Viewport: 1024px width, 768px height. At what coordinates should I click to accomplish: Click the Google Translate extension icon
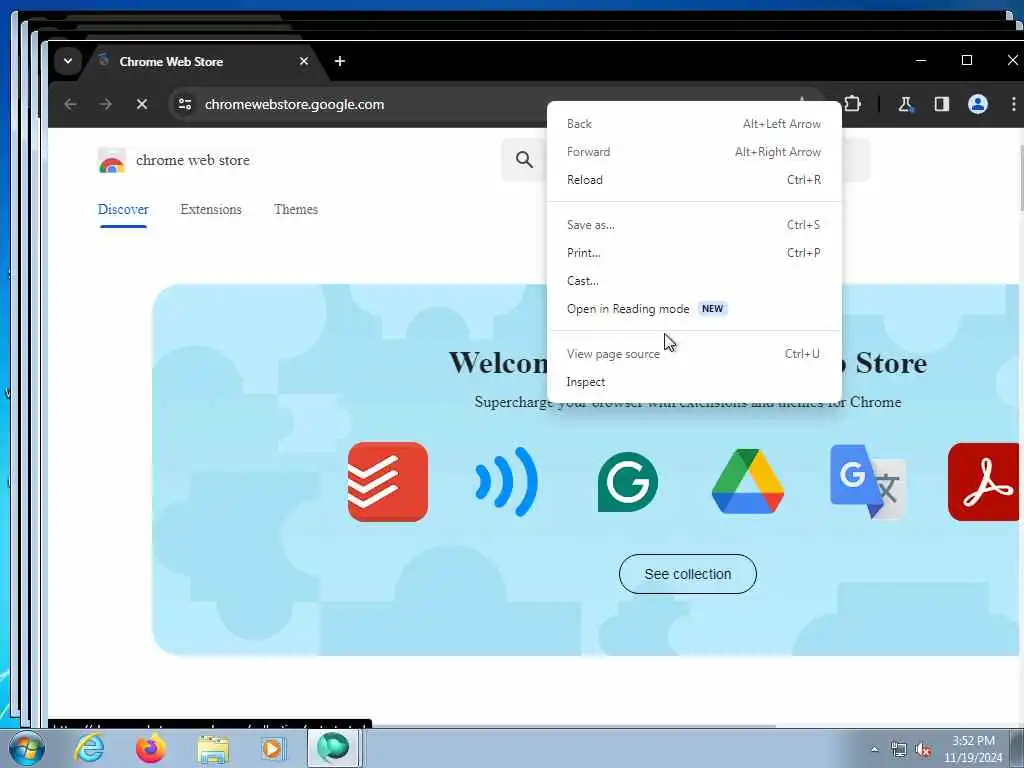[867, 481]
